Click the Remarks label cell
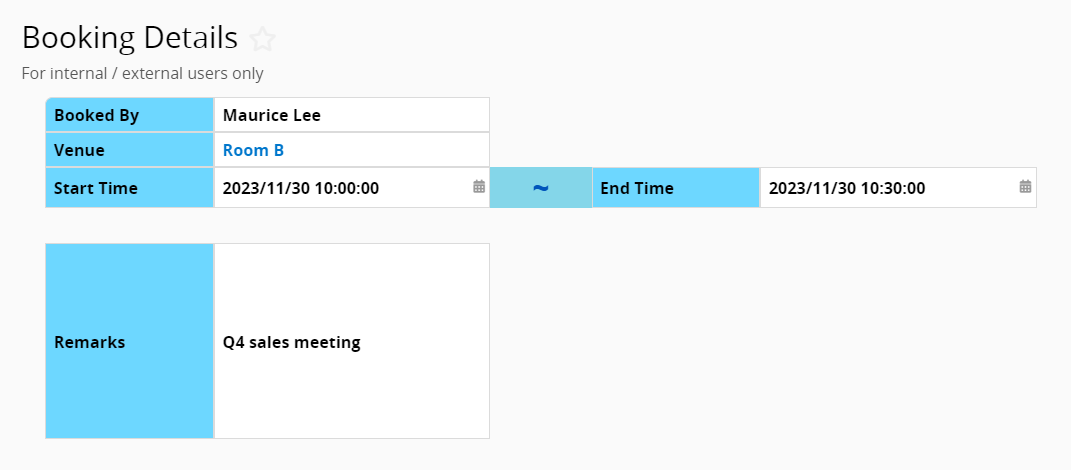Viewport: 1071px width, 470px height. [130, 341]
